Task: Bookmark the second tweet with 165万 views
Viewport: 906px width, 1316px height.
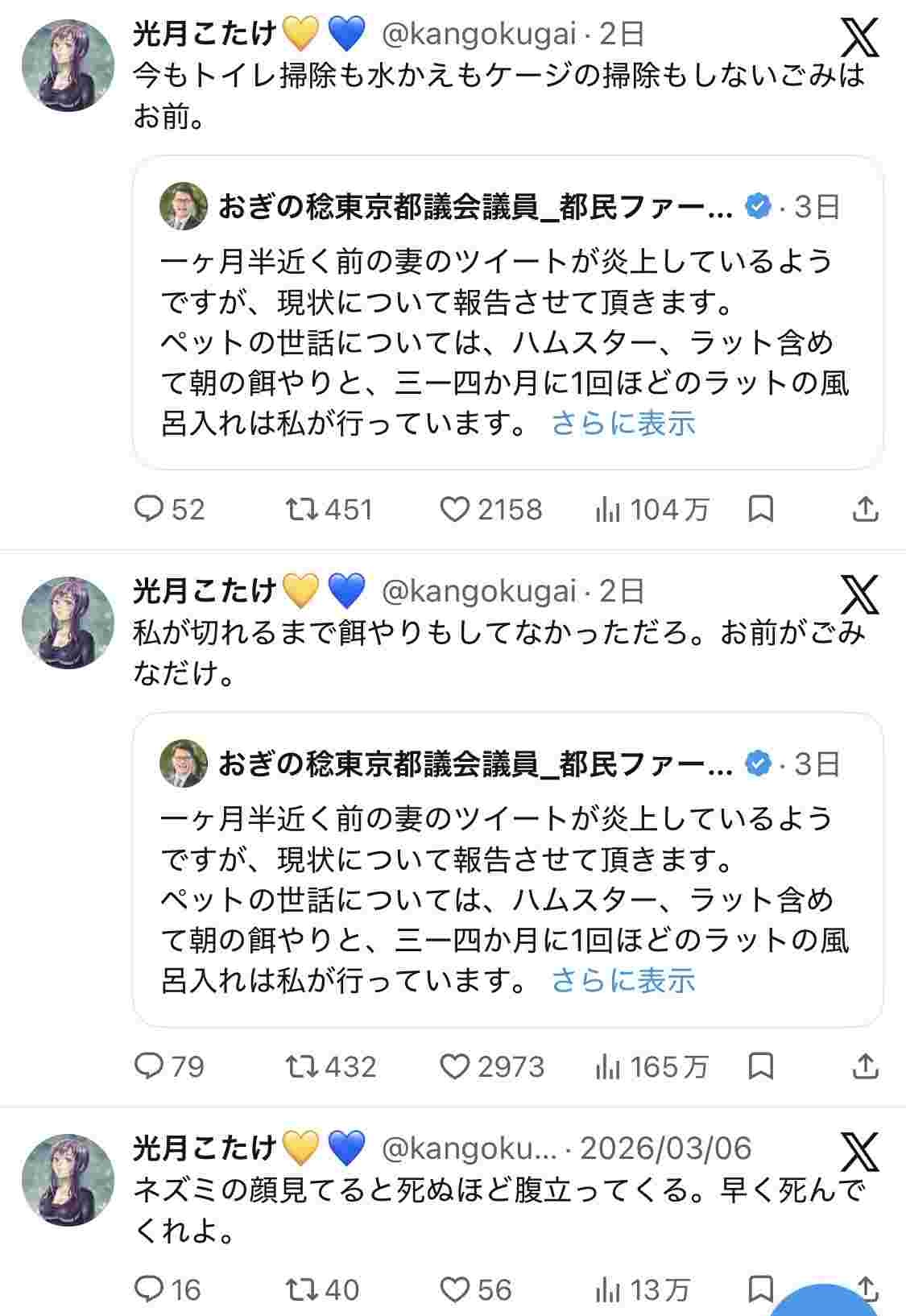Action: [x=761, y=1066]
